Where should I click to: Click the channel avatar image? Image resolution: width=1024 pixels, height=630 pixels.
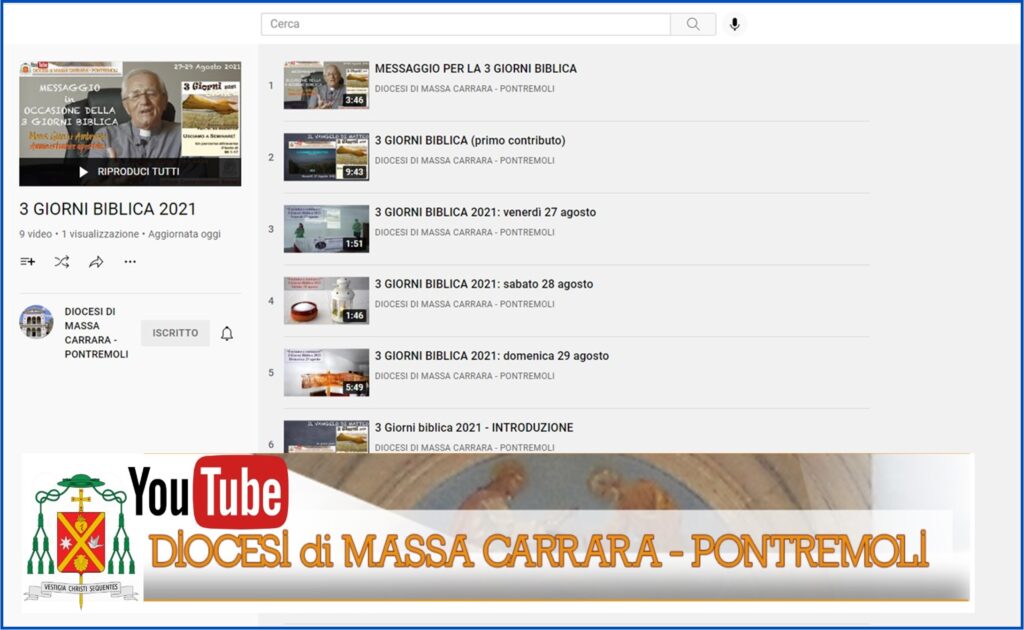tap(36, 322)
